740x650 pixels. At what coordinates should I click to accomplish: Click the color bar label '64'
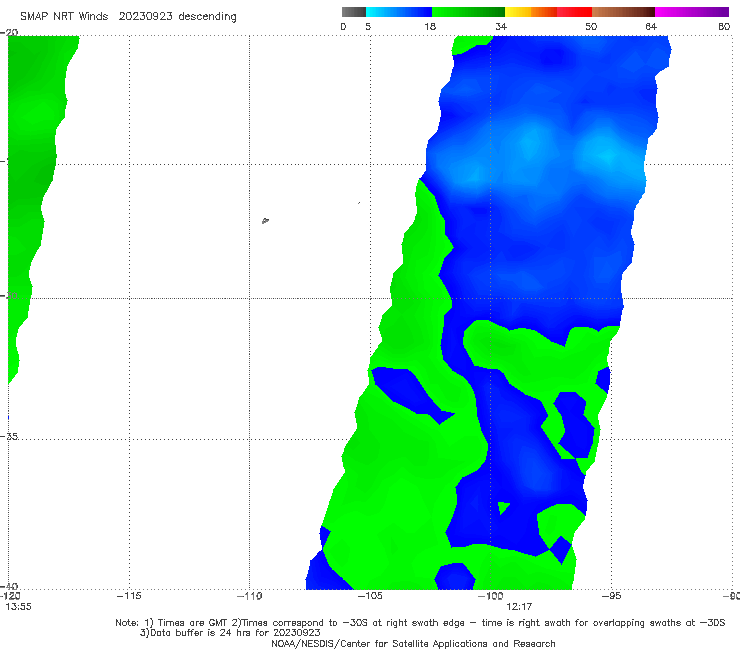(x=651, y=27)
